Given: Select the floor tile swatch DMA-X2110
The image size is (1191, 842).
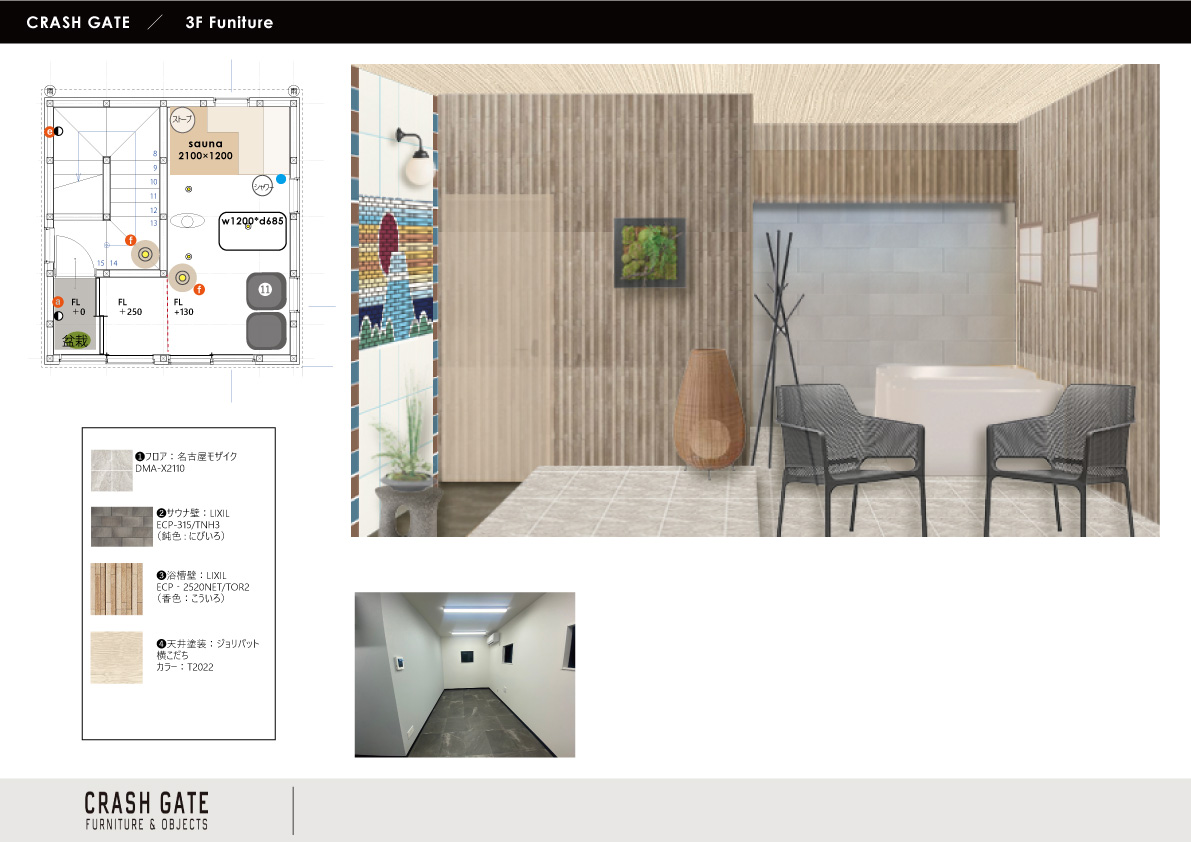Looking at the screenshot, I should click(x=110, y=470).
